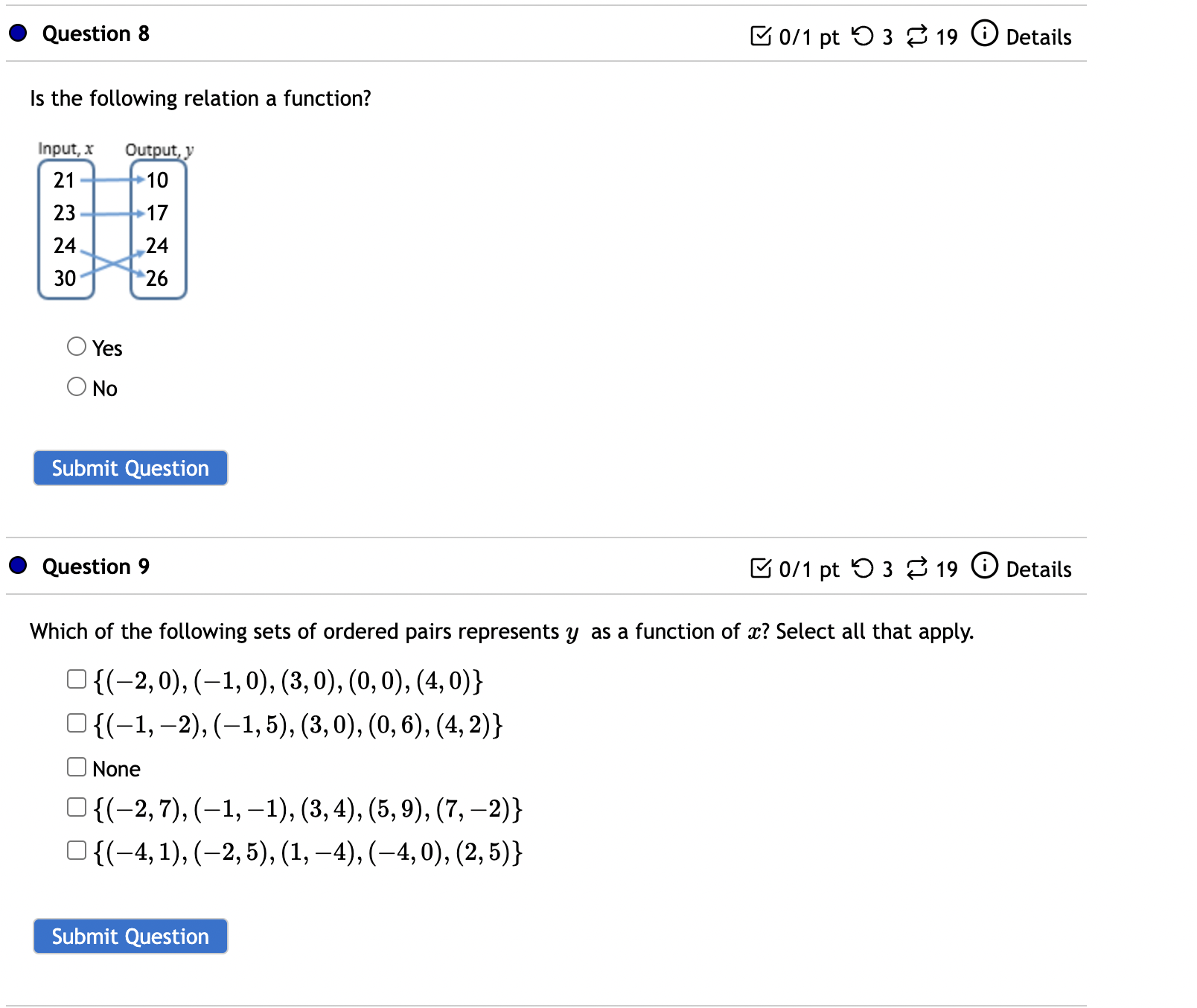This screenshot has width=1197, height=1008.
Task: Click the score checkmark icon on Question 9
Action: pos(761,569)
